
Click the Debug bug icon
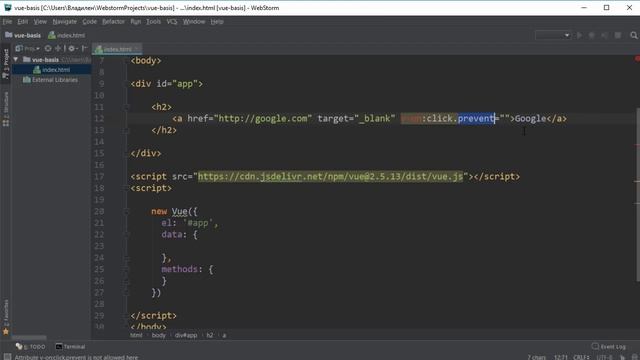coord(591,36)
